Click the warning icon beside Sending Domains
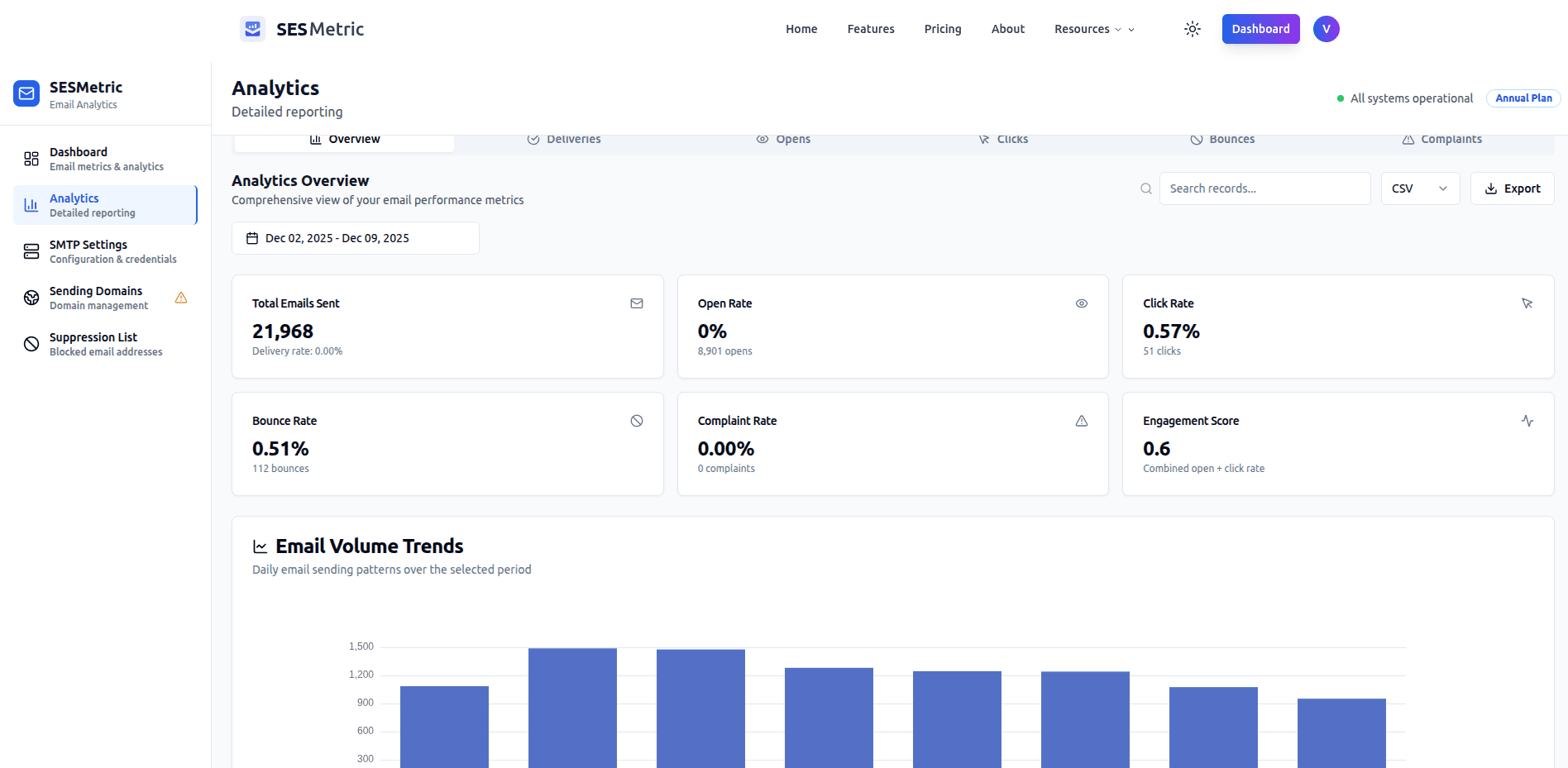 [180, 298]
